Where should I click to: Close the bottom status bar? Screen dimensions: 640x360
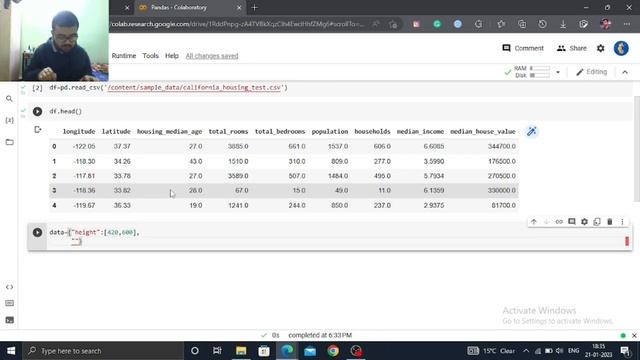[634, 336]
